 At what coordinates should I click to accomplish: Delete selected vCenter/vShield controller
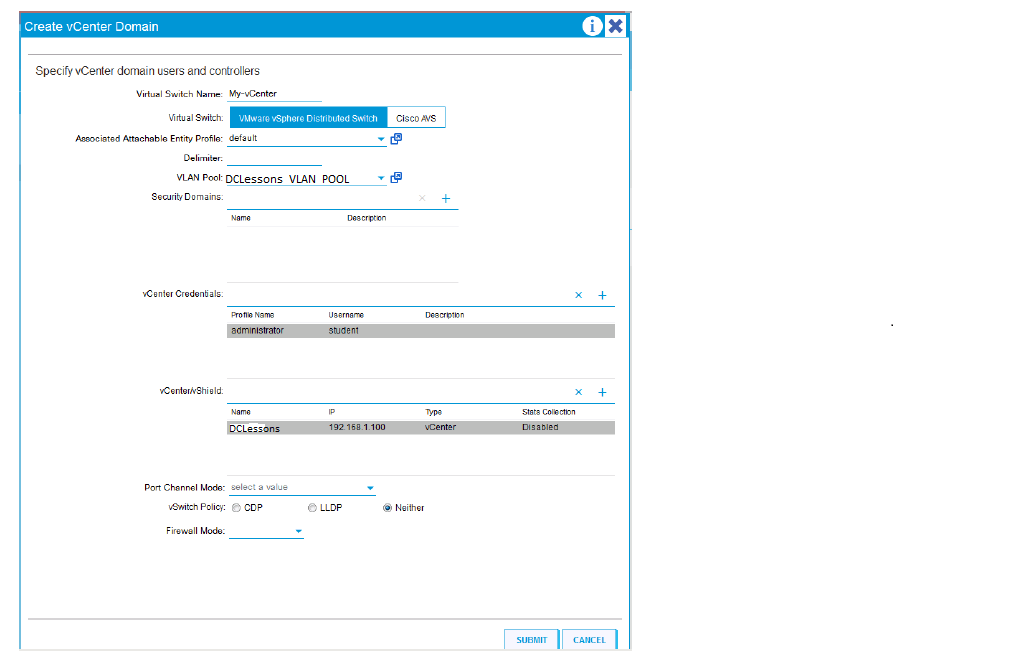tap(578, 392)
